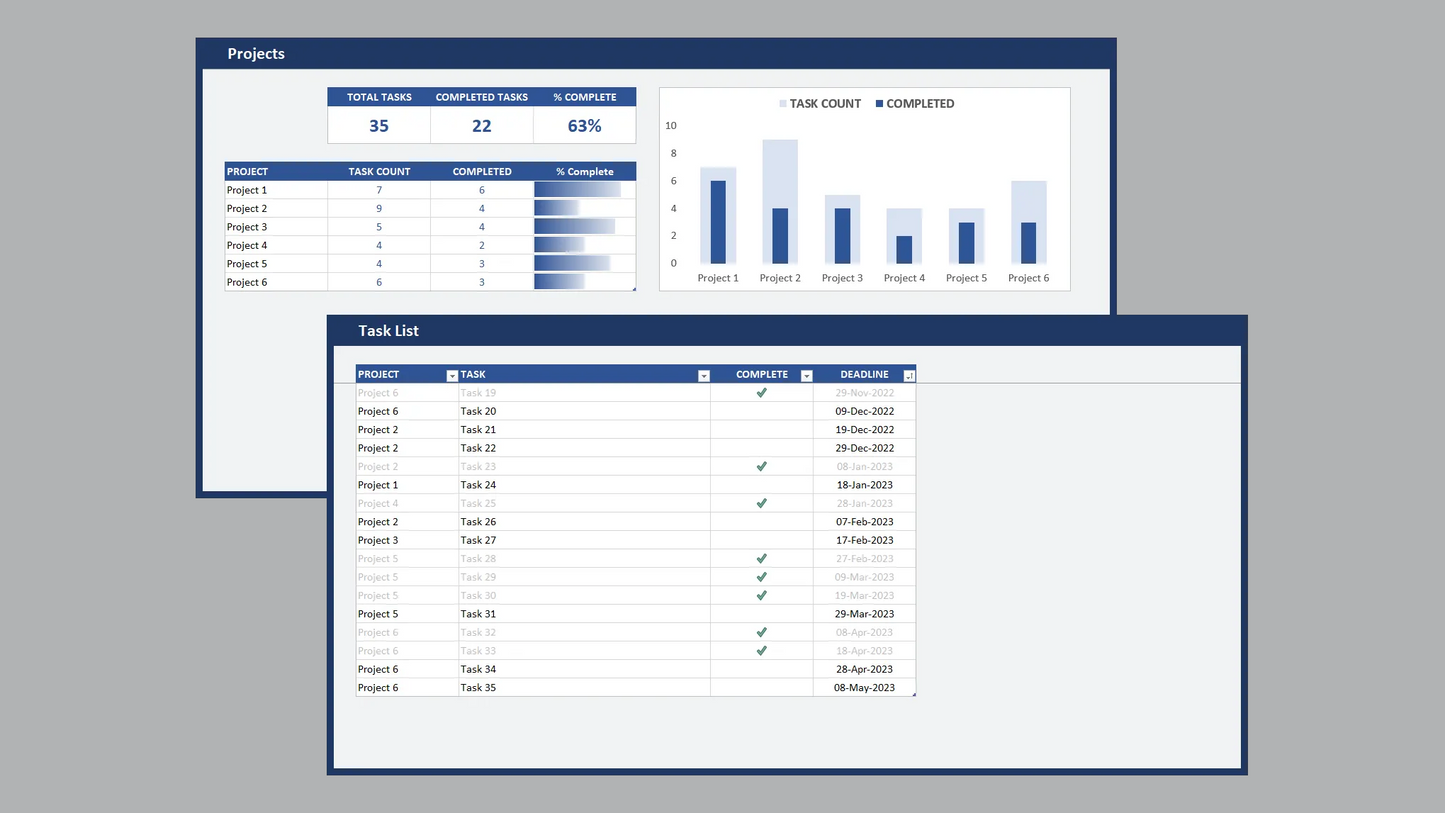The image size is (1445, 813).
Task: Click the 63% complete summary value
Action: pyautogui.click(x=584, y=126)
